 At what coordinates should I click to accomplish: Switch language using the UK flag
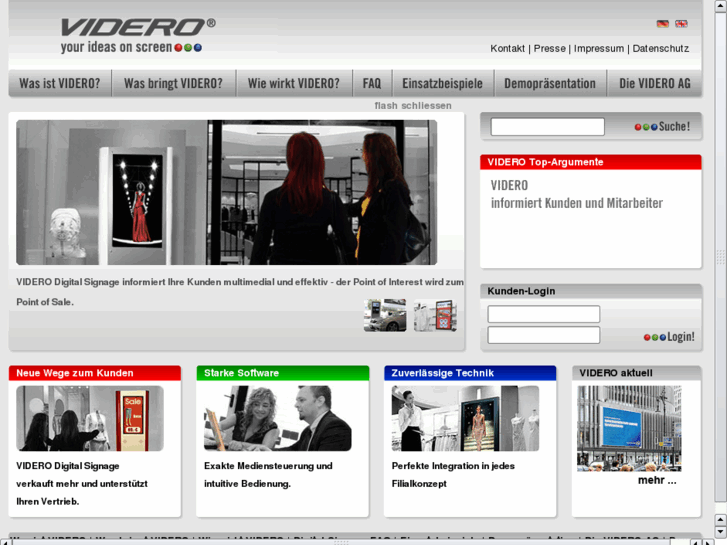[x=681, y=24]
